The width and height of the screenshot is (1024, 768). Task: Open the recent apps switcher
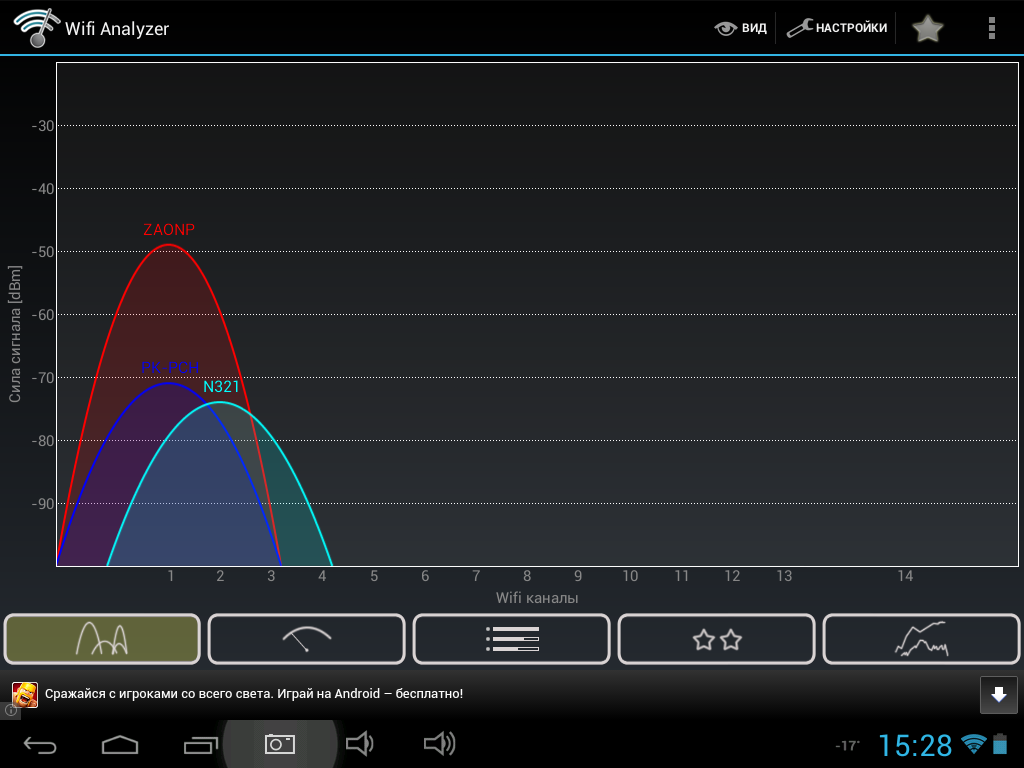point(200,744)
